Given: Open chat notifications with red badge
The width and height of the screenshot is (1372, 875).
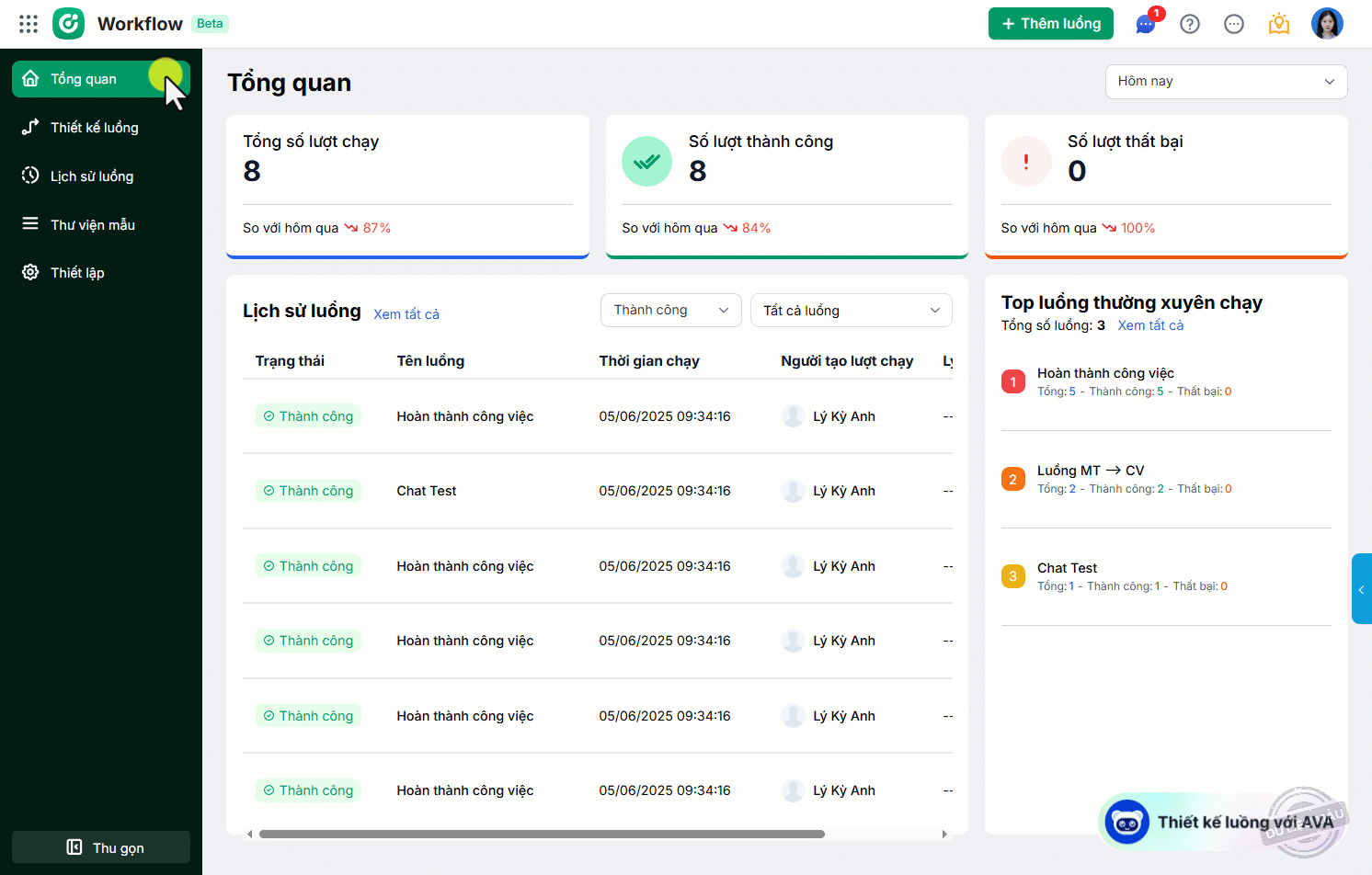Looking at the screenshot, I should tap(1146, 24).
